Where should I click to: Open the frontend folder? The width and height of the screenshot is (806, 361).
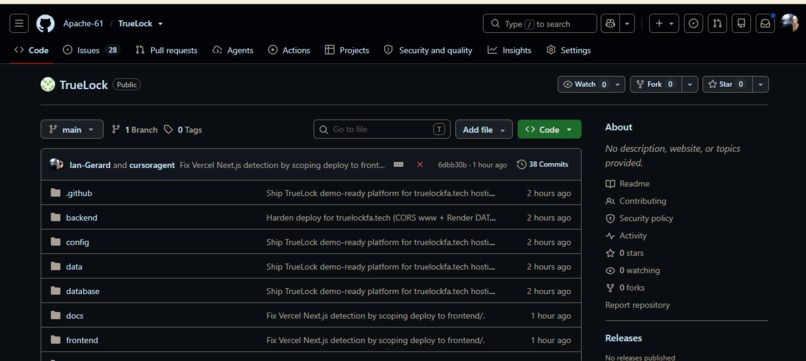coord(82,340)
